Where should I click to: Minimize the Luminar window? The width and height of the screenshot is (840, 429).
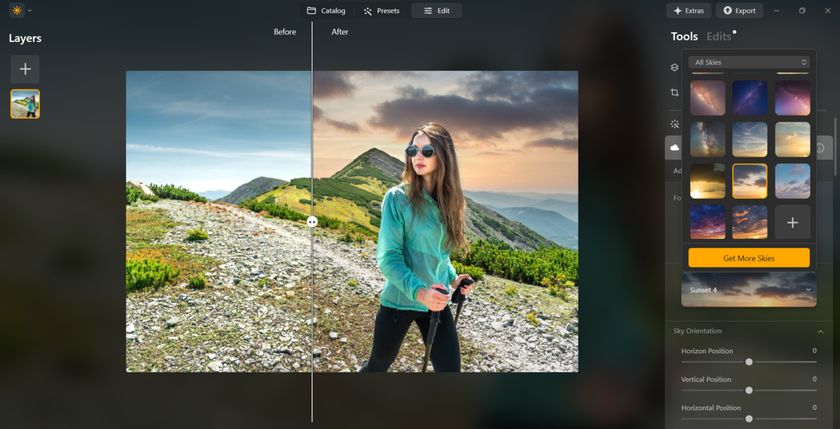pyautogui.click(x=777, y=11)
